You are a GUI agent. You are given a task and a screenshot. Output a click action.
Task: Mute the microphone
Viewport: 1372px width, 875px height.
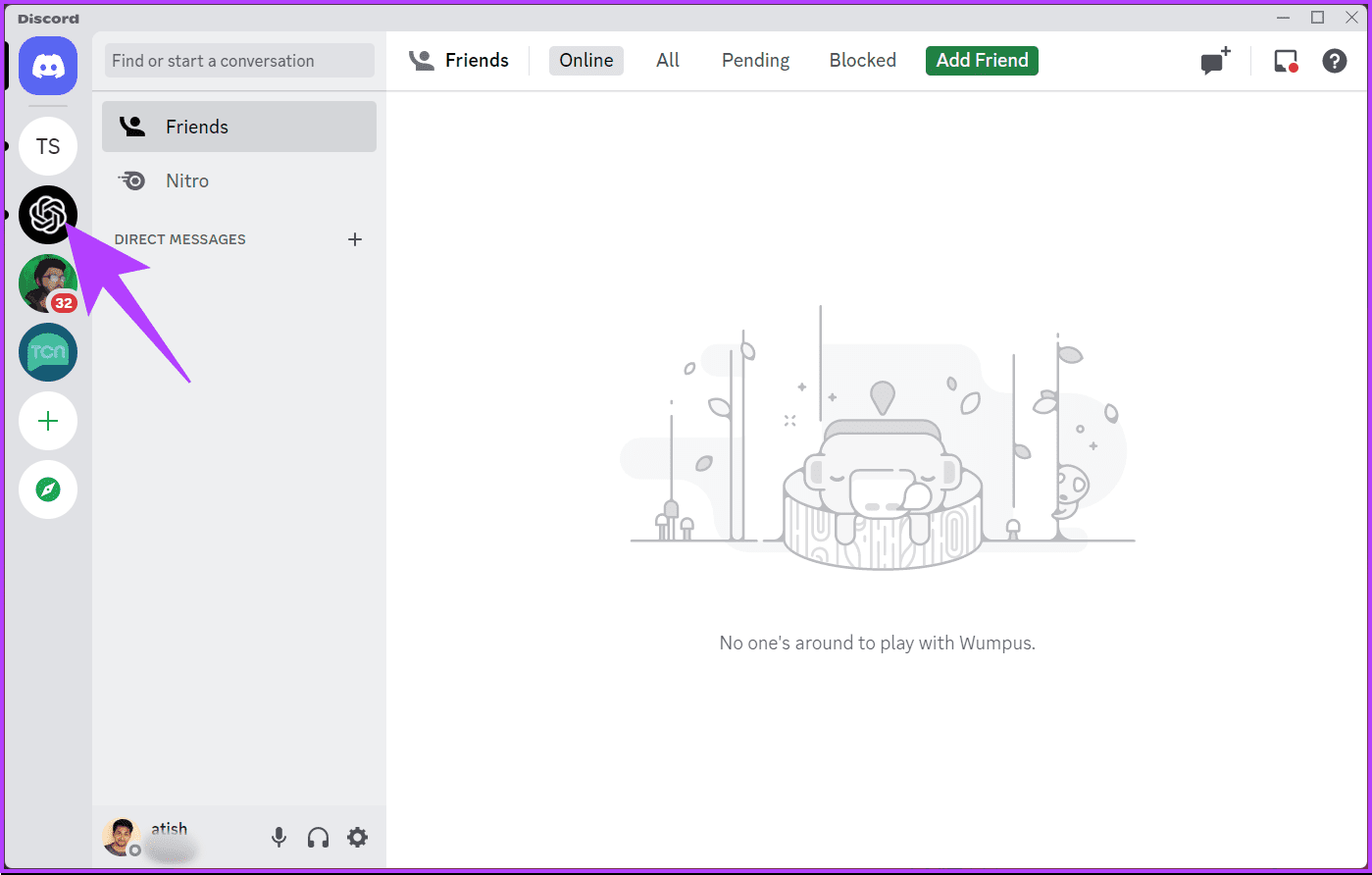click(x=279, y=837)
